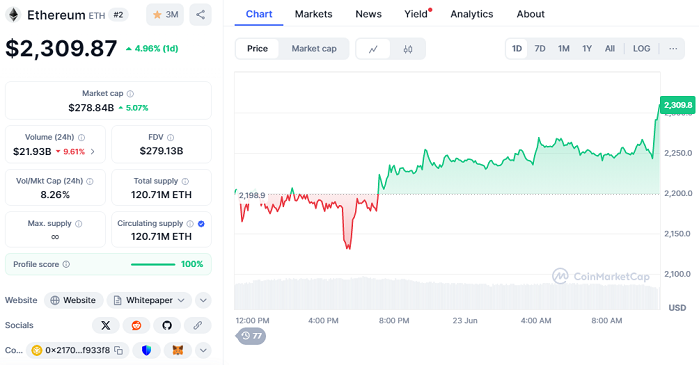Select the 7D time range
The image size is (699, 365).
click(x=540, y=49)
